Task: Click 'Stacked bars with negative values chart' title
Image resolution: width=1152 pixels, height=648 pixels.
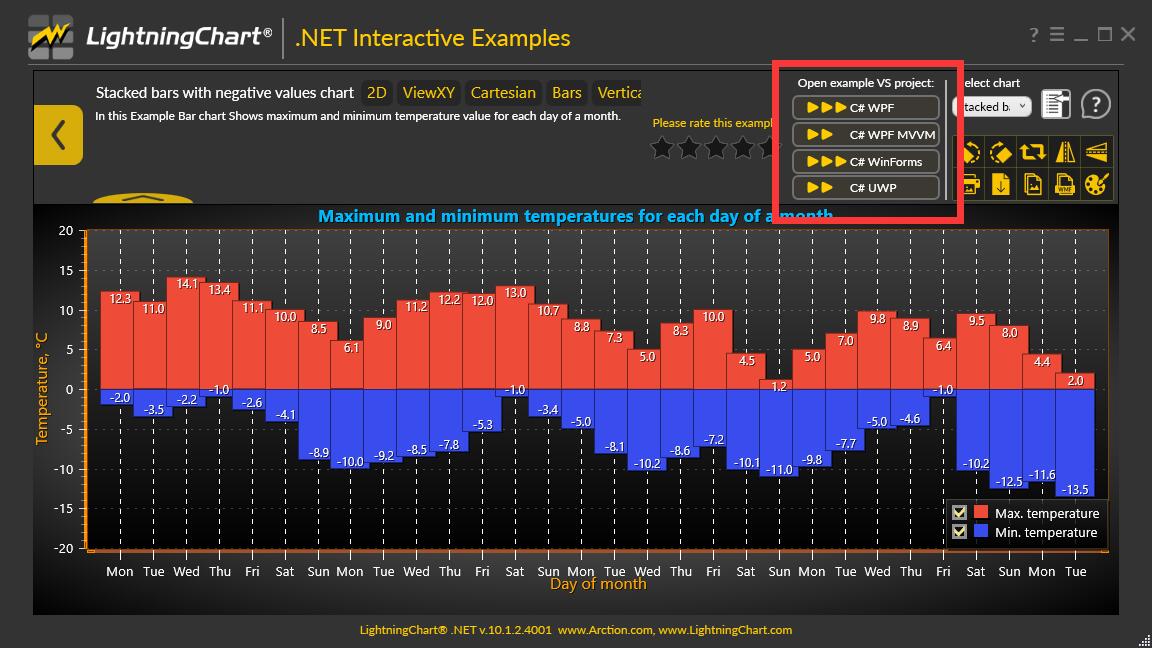Action: (225, 93)
